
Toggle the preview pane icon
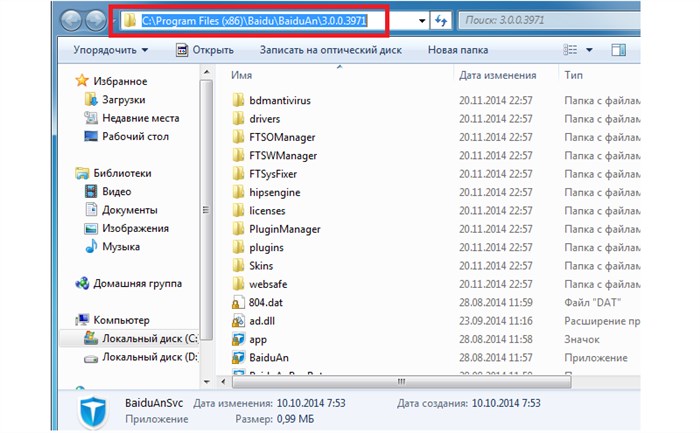pos(618,50)
